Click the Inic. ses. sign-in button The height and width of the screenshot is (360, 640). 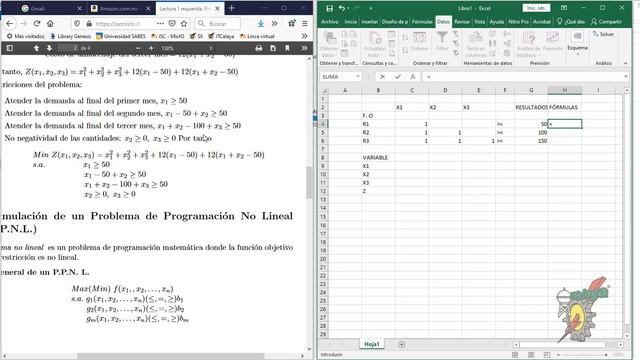point(536,8)
